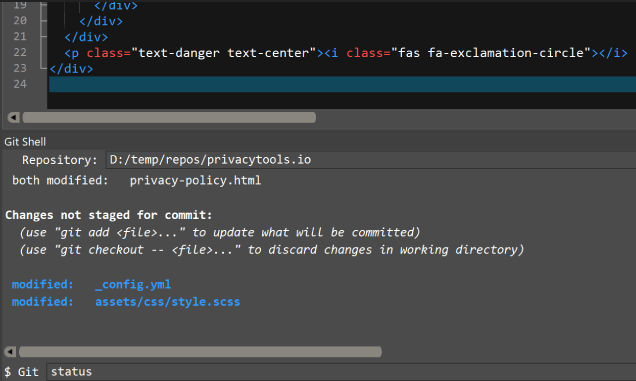Click the Git Shell output left scroll arrow
Screen dimensions: 636x381
(x=10, y=351)
